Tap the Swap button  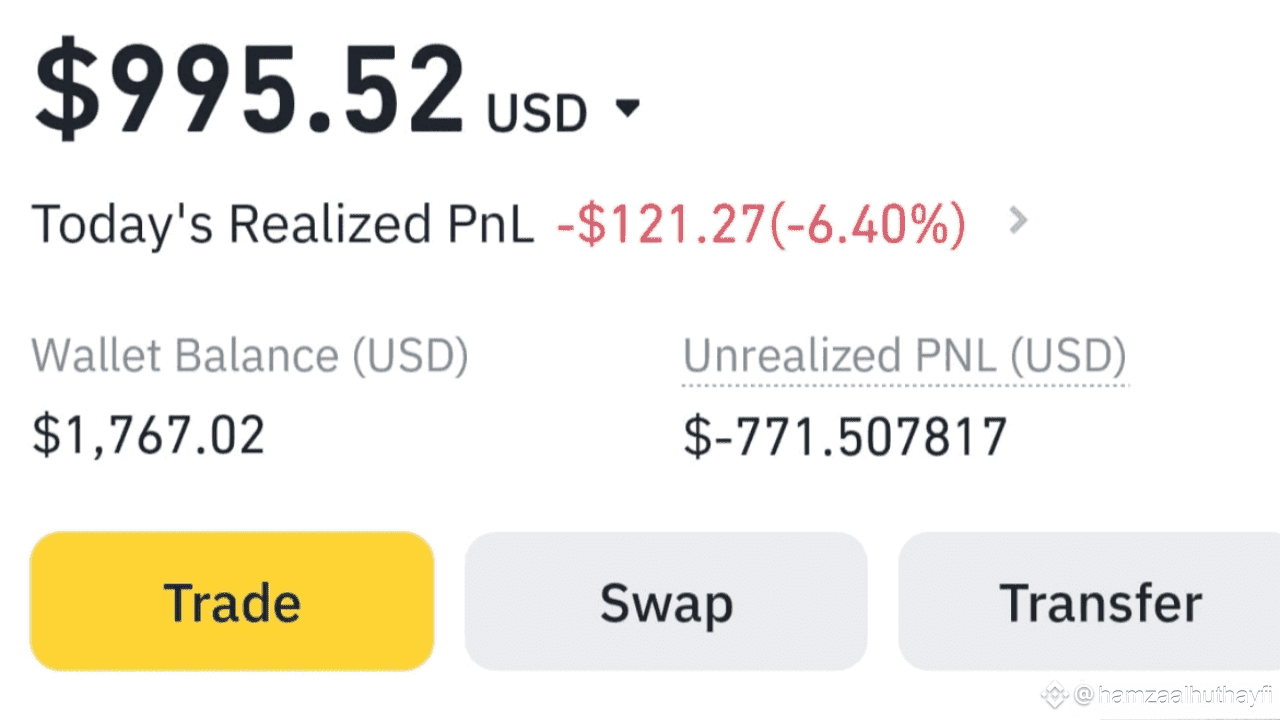(x=666, y=601)
